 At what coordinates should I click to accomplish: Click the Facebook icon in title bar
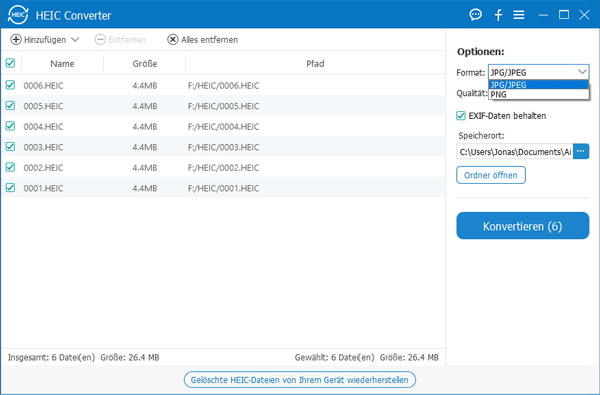point(498,15)
